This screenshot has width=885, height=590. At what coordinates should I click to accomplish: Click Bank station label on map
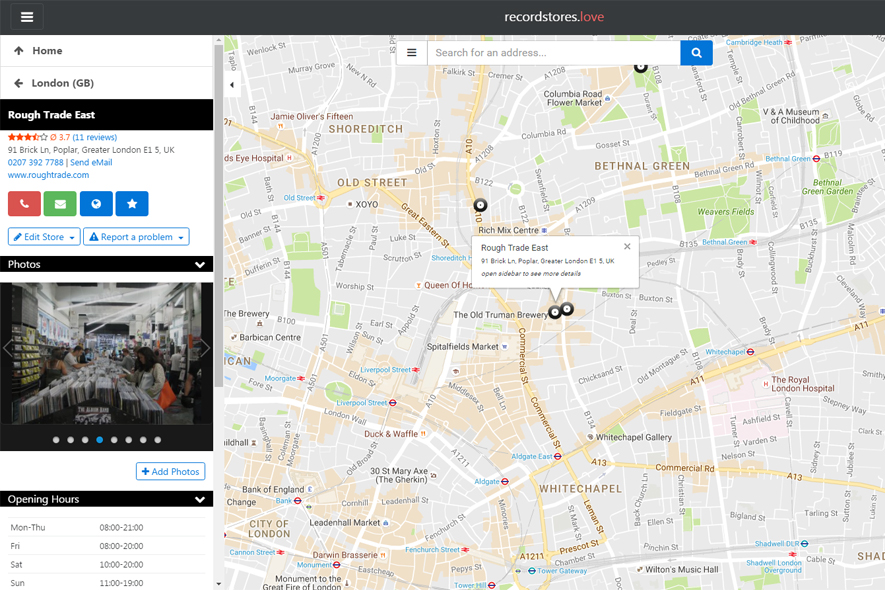click(284, 501)
